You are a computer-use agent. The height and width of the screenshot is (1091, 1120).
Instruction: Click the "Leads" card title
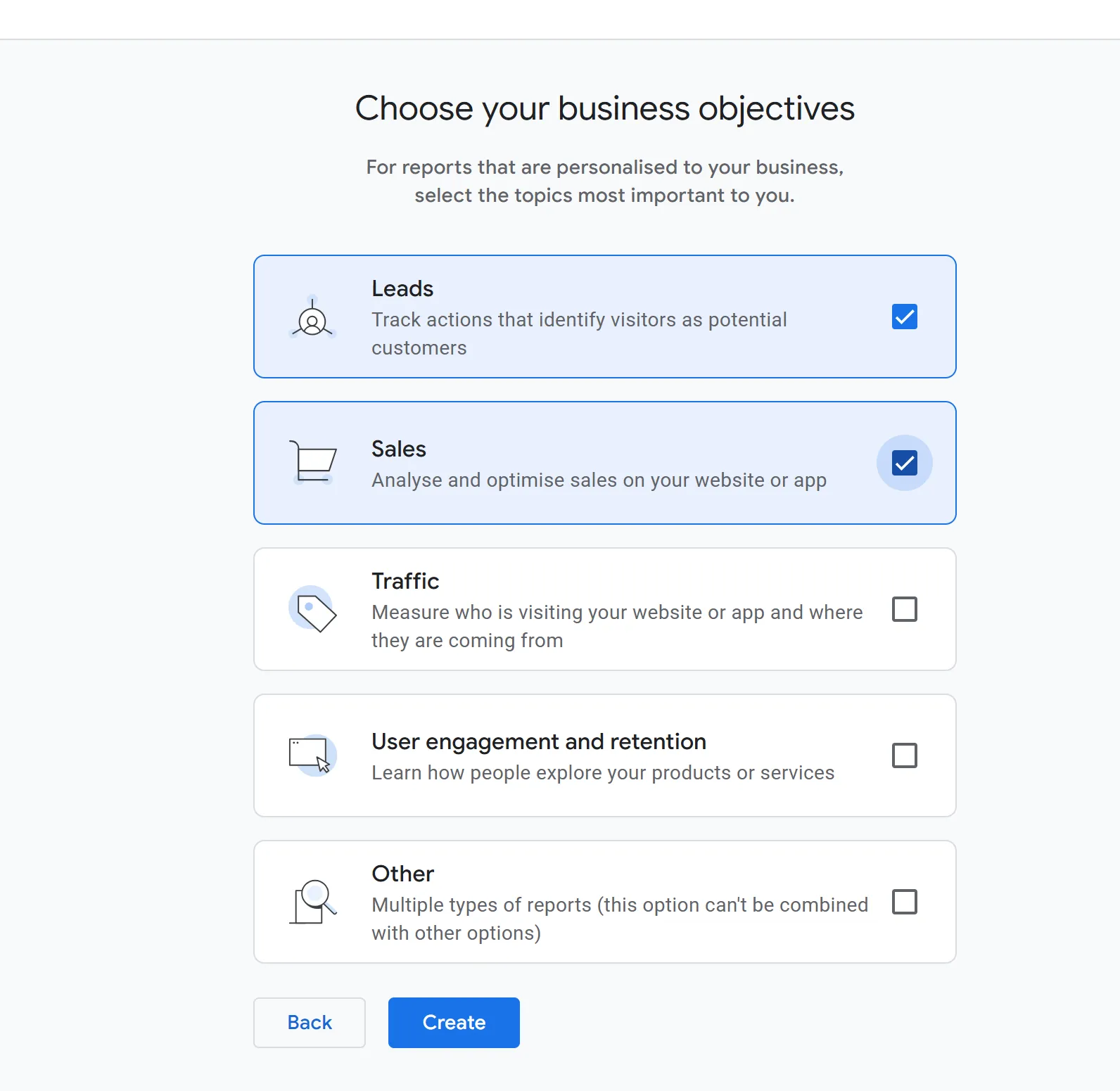tap(402, 288)
